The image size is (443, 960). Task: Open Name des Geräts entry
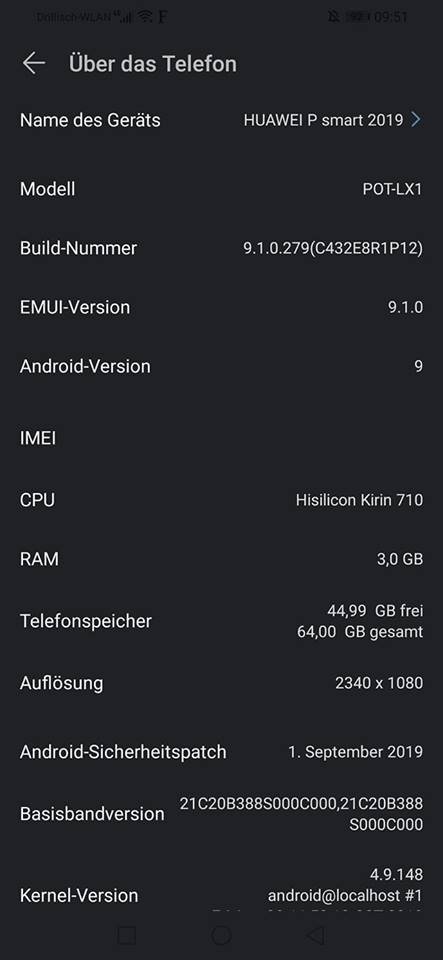(x=222, y=119)
